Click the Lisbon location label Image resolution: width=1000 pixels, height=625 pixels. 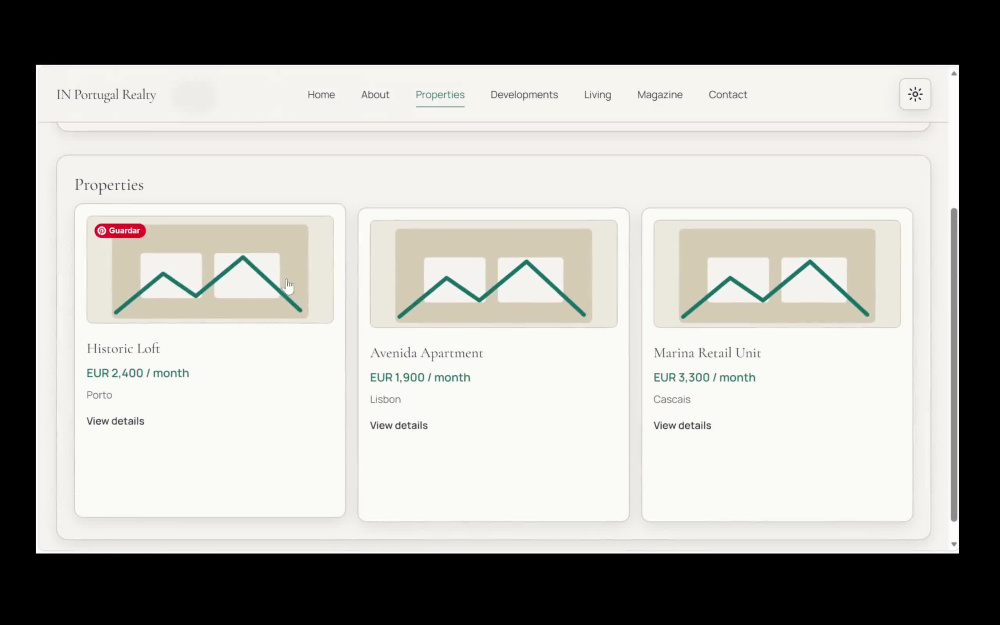(385, 400)
